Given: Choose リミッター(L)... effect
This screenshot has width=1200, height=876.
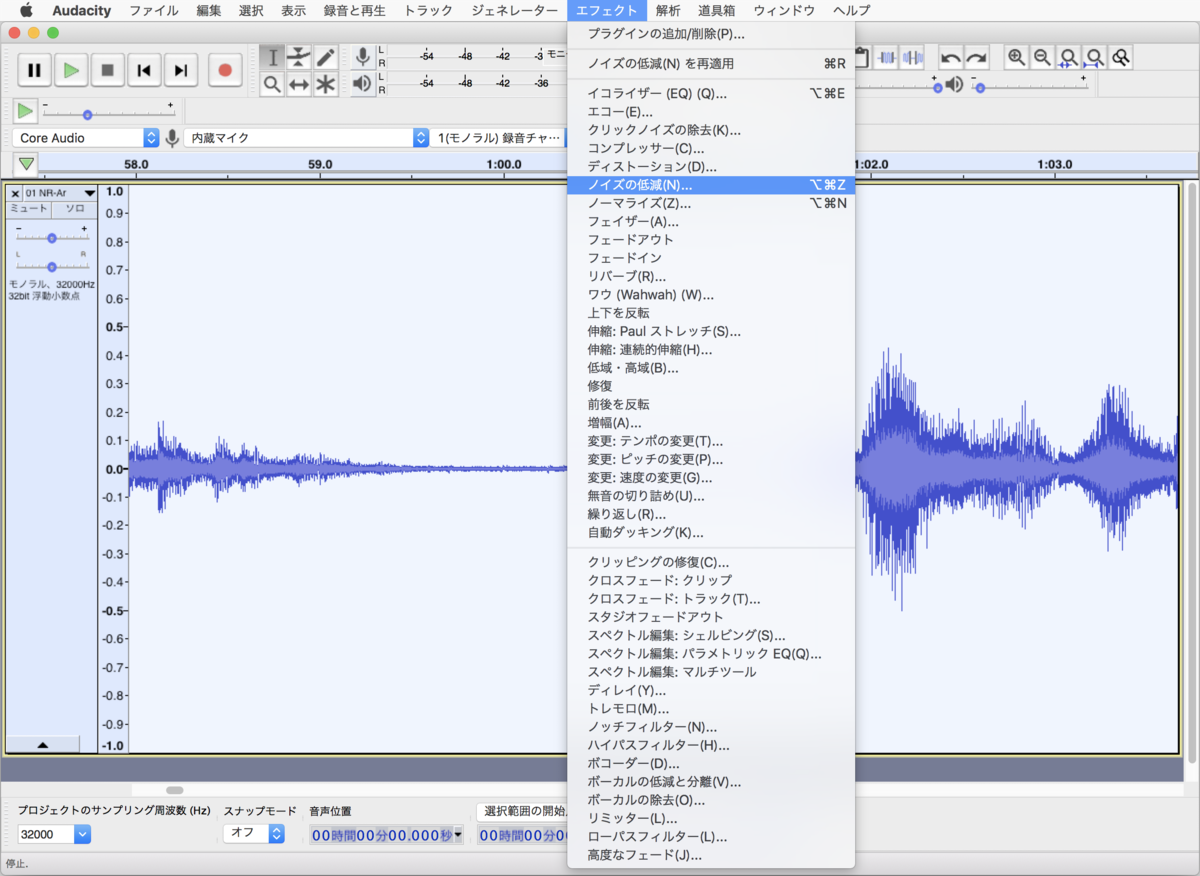Looking at the screenshot, I should coord(711,818).
